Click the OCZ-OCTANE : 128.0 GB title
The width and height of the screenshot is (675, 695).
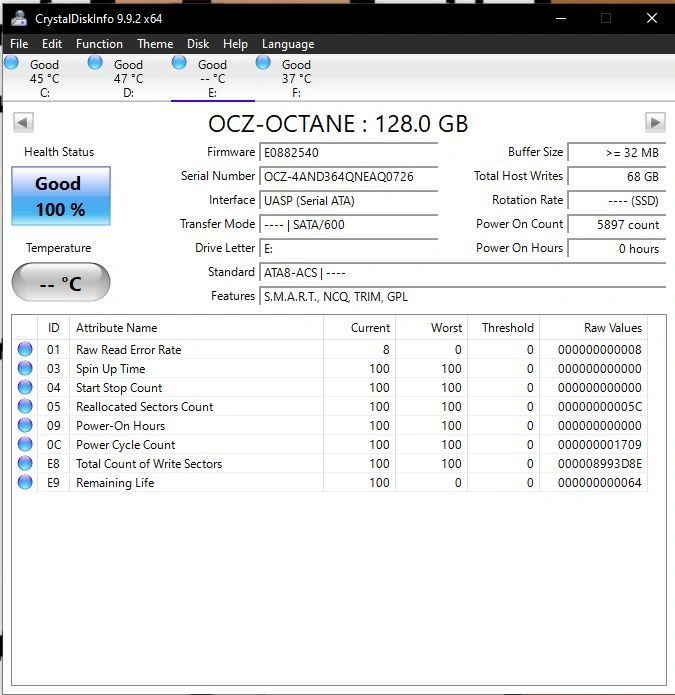(x=338, y=124)
